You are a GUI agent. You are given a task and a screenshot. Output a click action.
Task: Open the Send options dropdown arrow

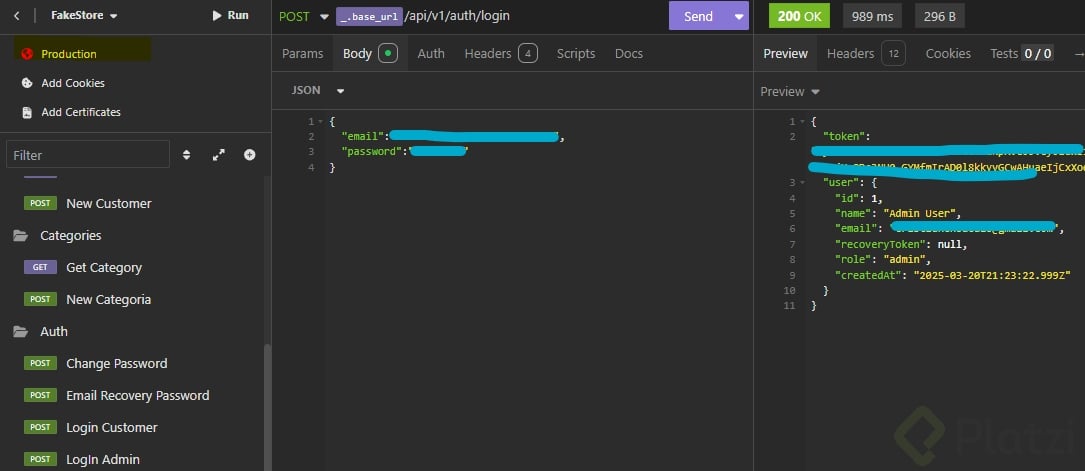pos(739,16)
